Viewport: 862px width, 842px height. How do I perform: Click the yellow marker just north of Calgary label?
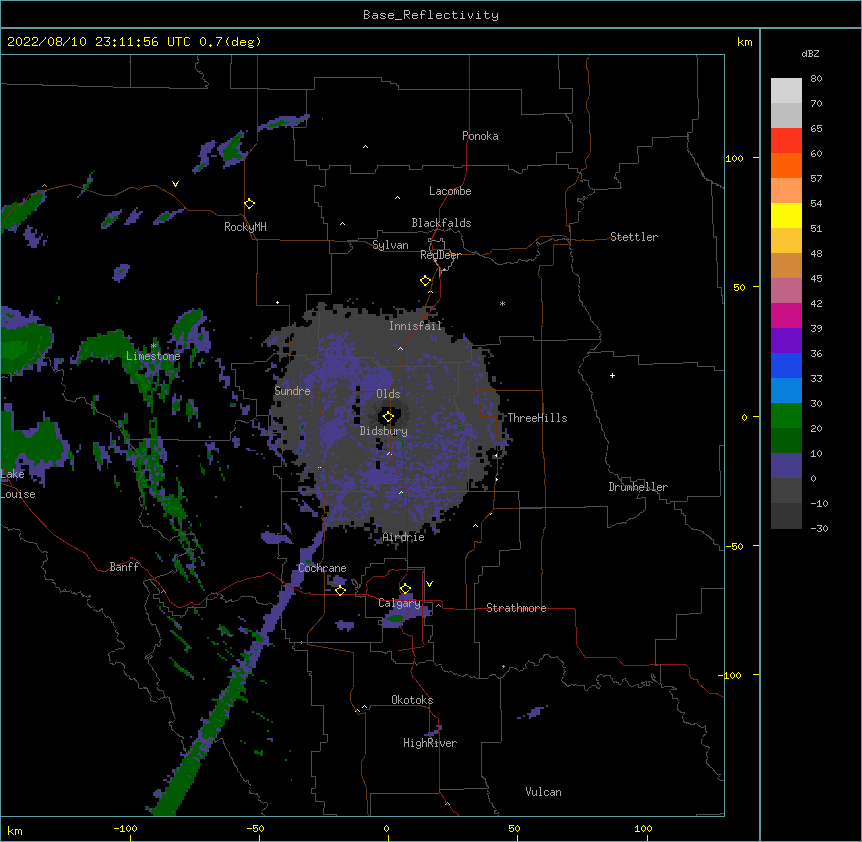coord(405,589)
